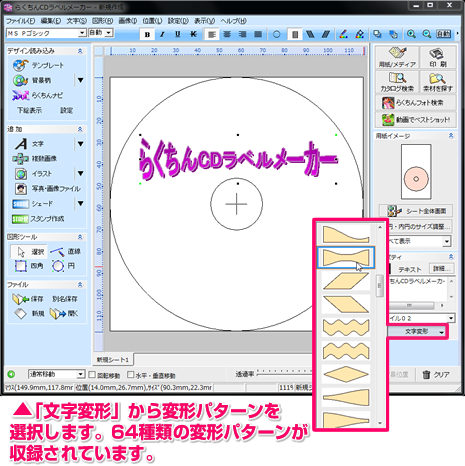Collapse the 追加 panel
Image resolution: width=465 pixels, height=466 pixels.
pyautogui.click(x=80, y=129)
